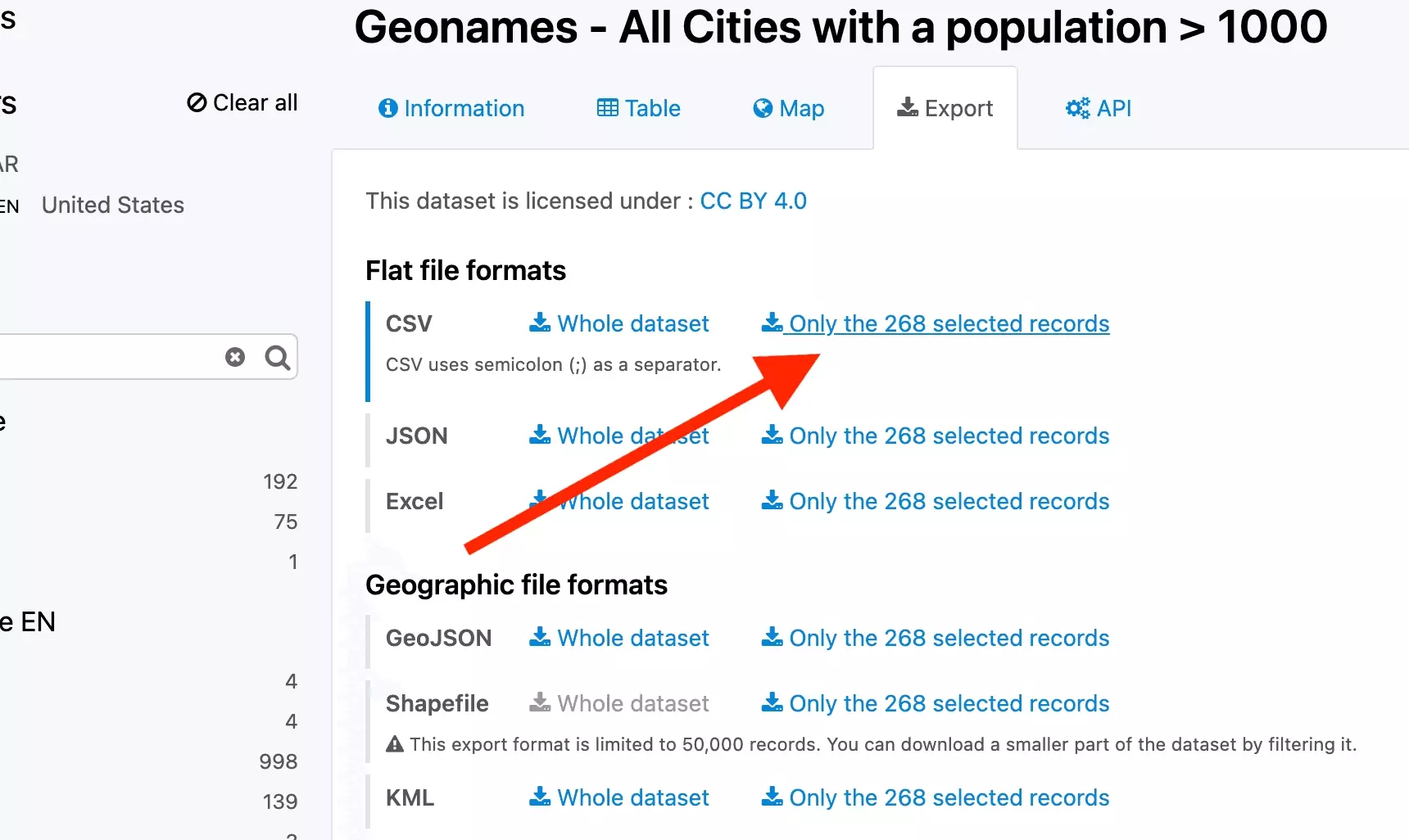Click the download icon for Shapefile selected records
1409x840 pixels.
point(772,703)
